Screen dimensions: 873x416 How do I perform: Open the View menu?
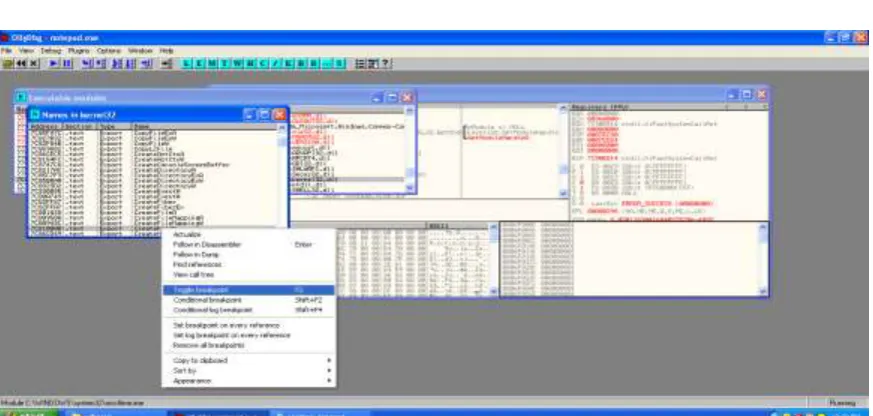pyautogui.click(x=26, y=50)
